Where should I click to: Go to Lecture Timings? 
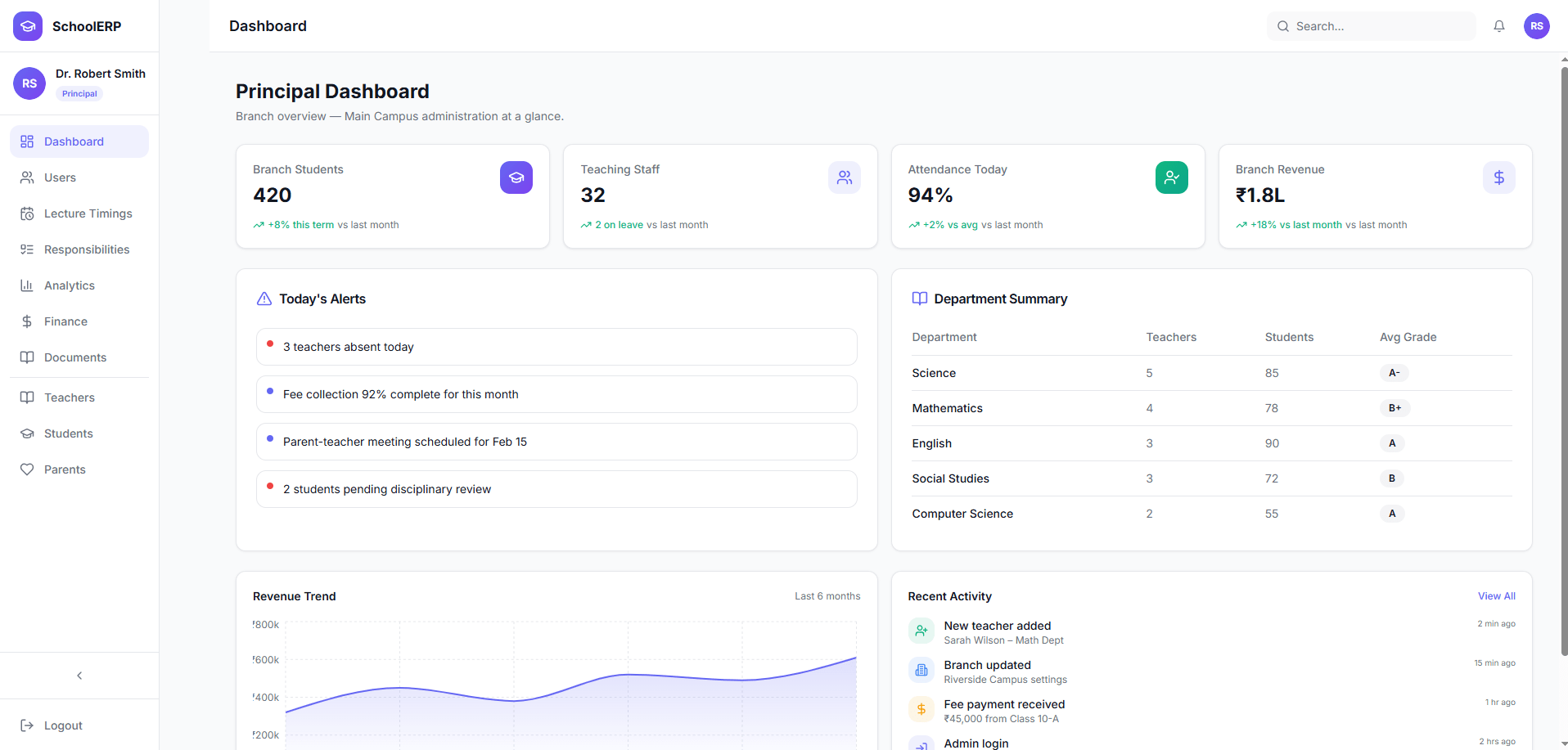tap(79, 213)
